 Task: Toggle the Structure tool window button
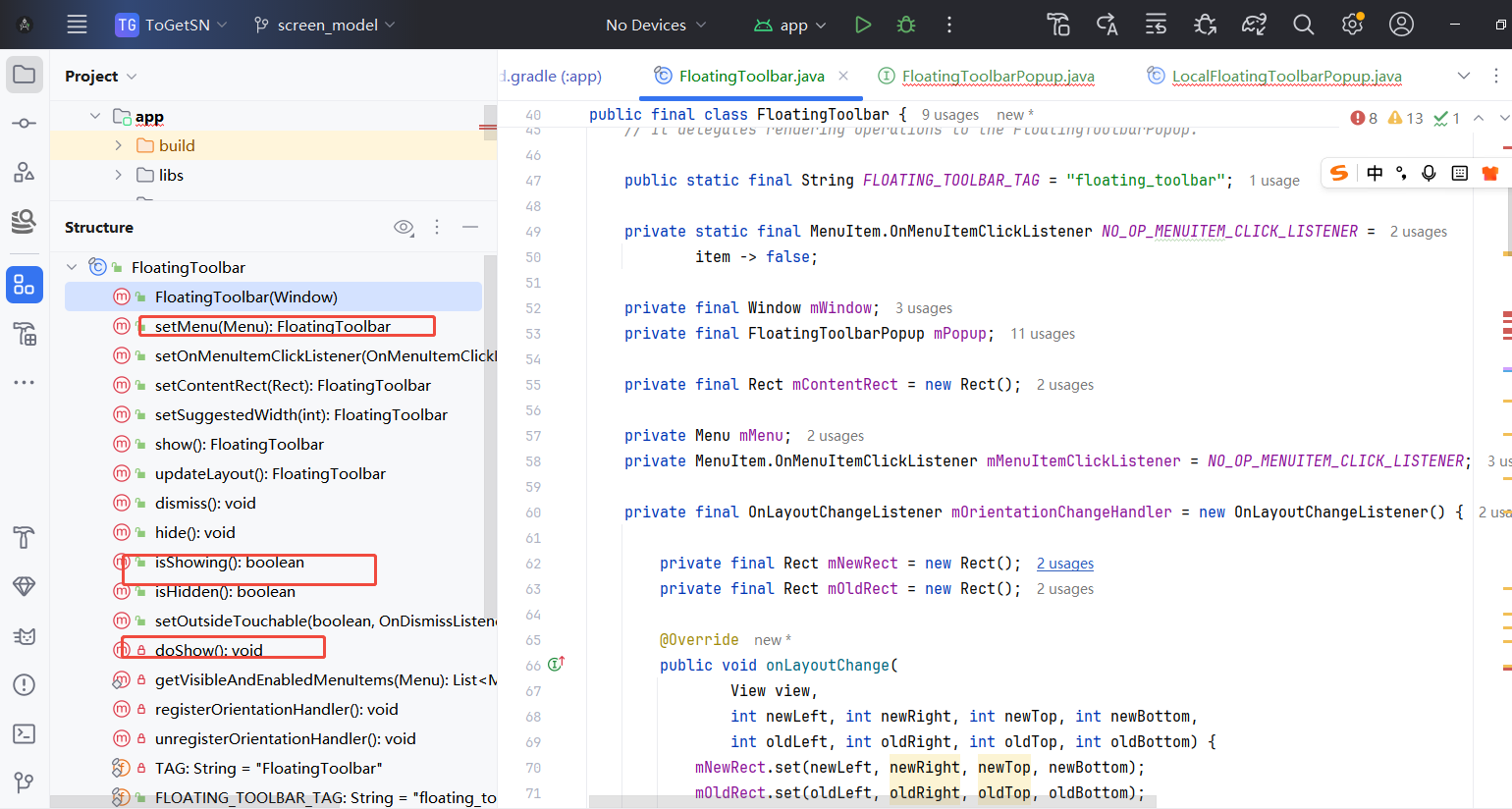25,285
